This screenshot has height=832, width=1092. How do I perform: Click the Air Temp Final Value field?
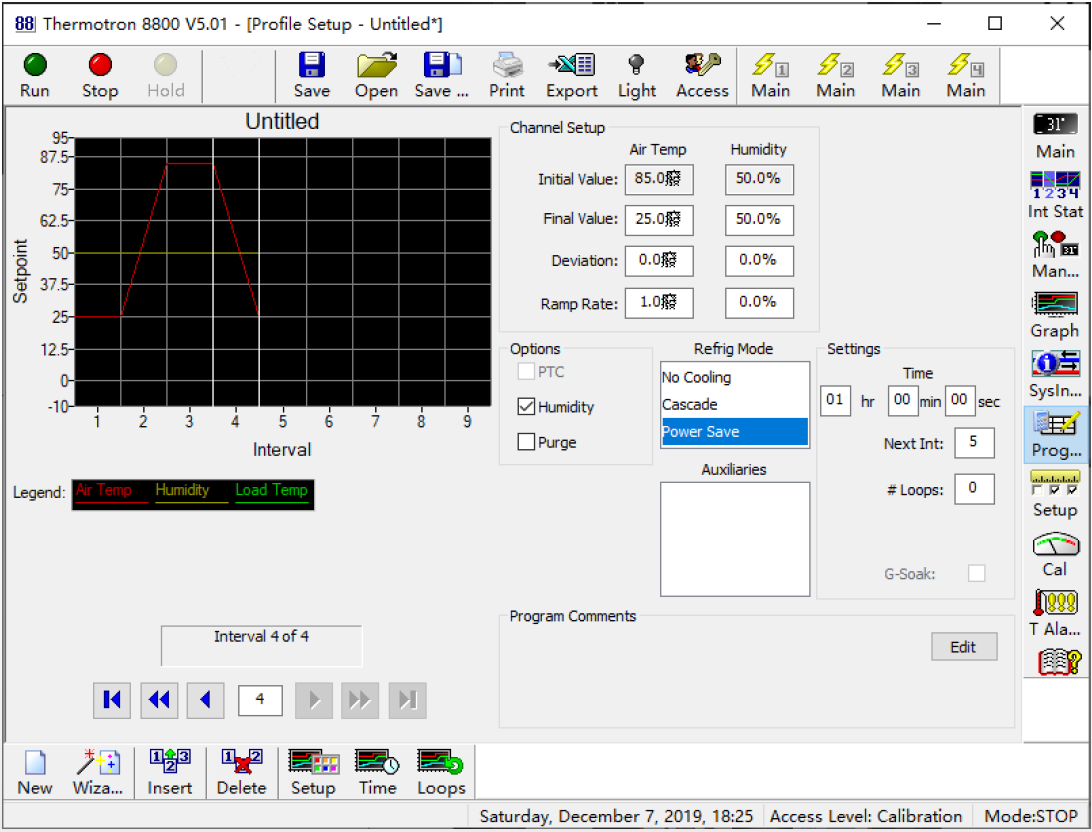point(659,219)
